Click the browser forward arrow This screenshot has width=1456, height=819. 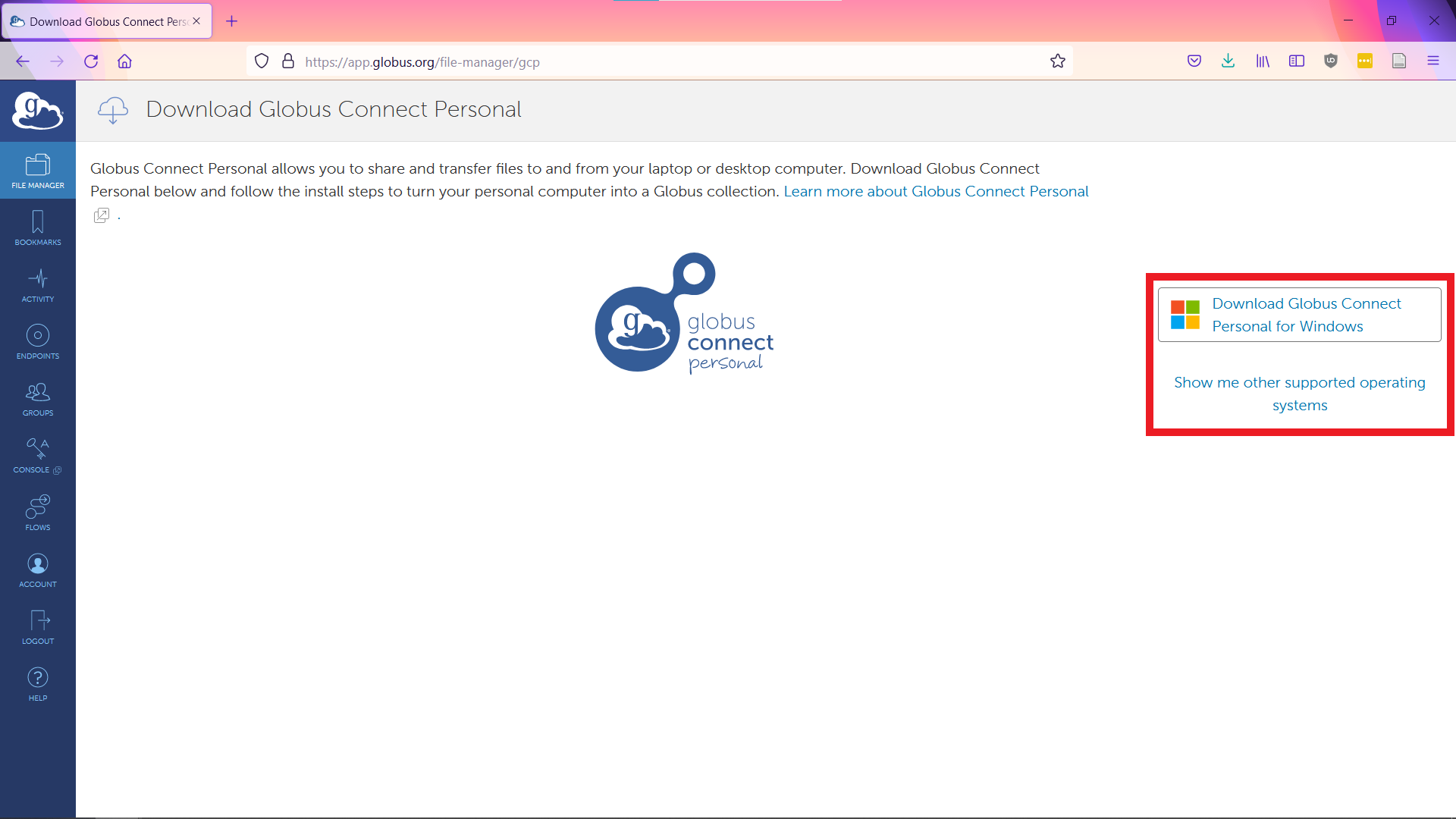(57, 61)
